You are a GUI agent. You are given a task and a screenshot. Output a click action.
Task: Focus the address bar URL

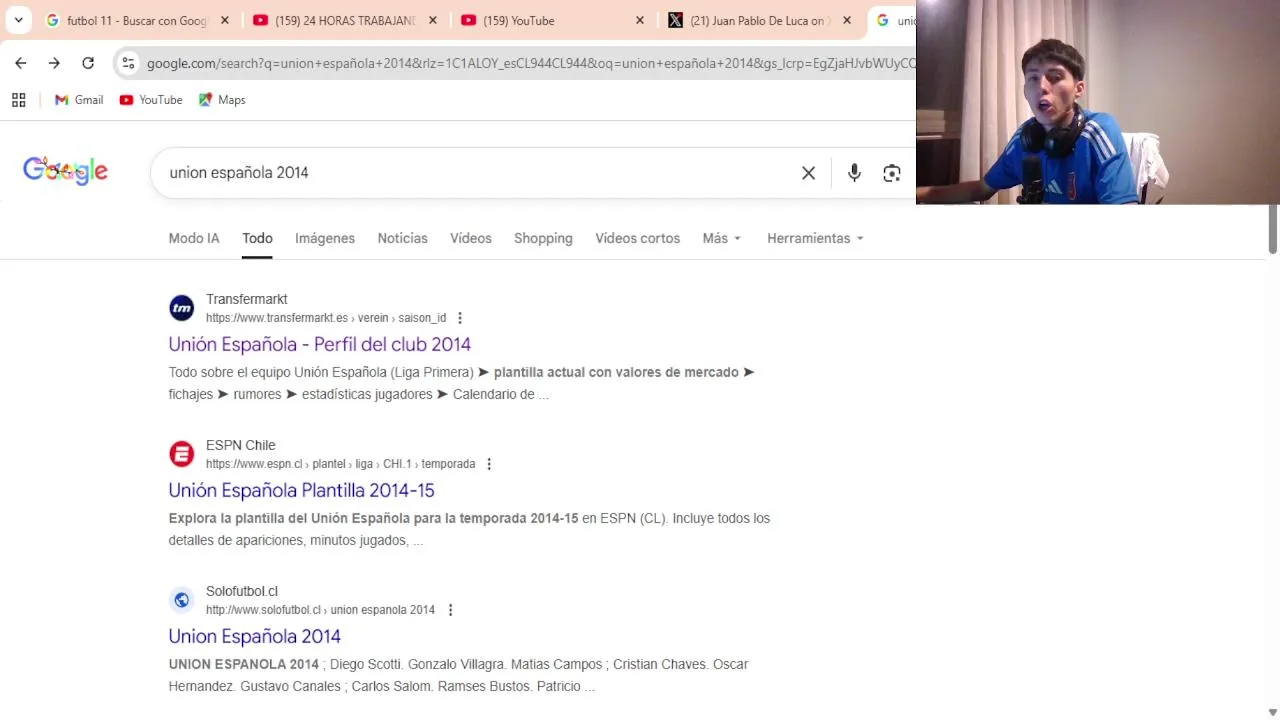530,63
